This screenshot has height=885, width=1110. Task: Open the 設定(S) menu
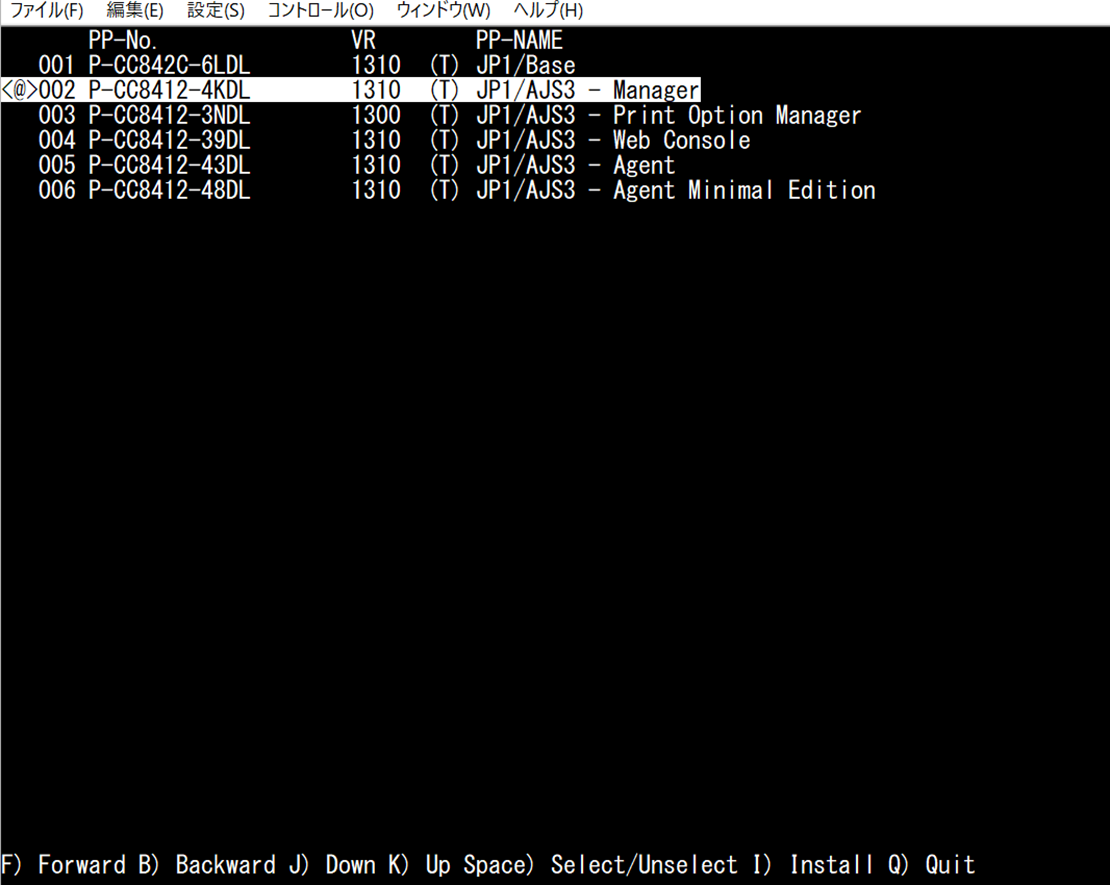(215, 11)
